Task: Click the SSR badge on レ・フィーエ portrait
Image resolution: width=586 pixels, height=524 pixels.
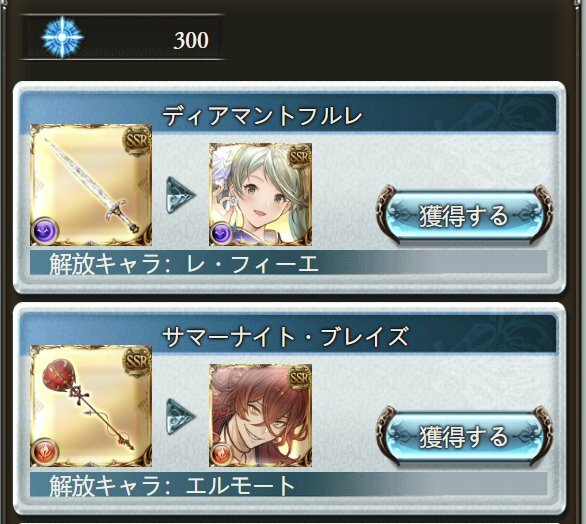Action: point(300,157)
